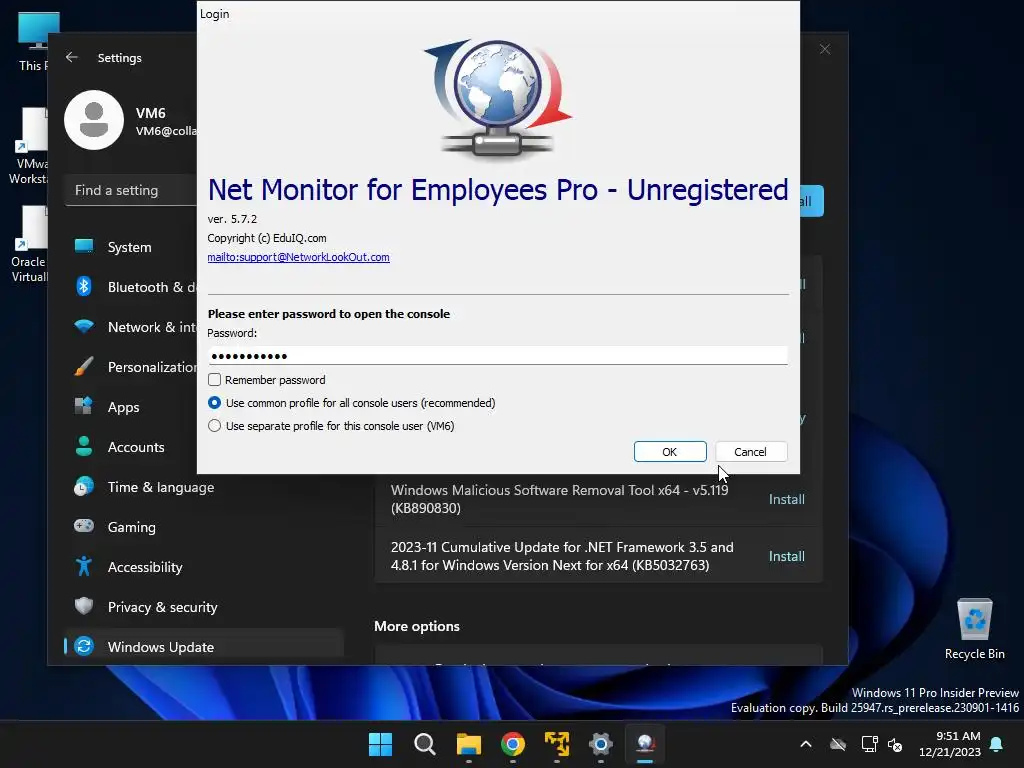Click the network display tray icon
This screenshot has height=768, width=1024.
point(869,744)
